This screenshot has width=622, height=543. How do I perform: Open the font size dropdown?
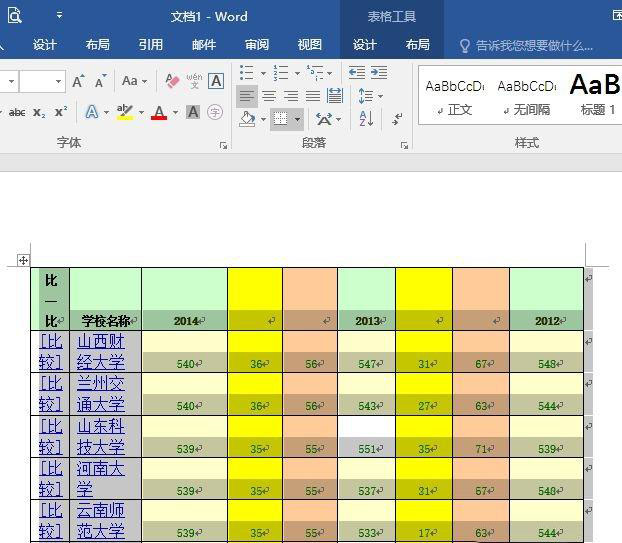click(59, 81)
